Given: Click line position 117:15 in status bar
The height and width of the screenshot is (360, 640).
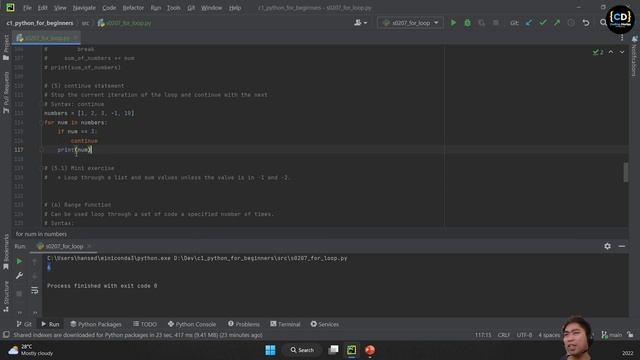Looking at the screenshot, I should [x=483, y=335].
